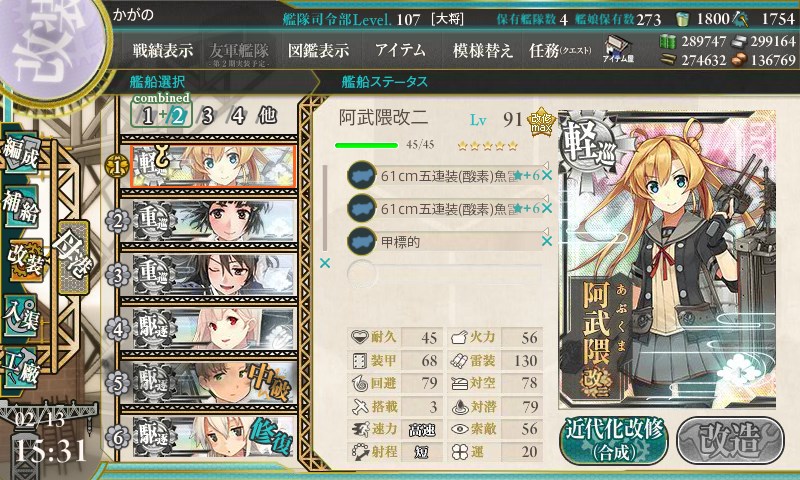The width and height of the screenshot is (800, 480).
Task: Open the 補給 (supply) sidebar icon
Action: tap(21, 207)
